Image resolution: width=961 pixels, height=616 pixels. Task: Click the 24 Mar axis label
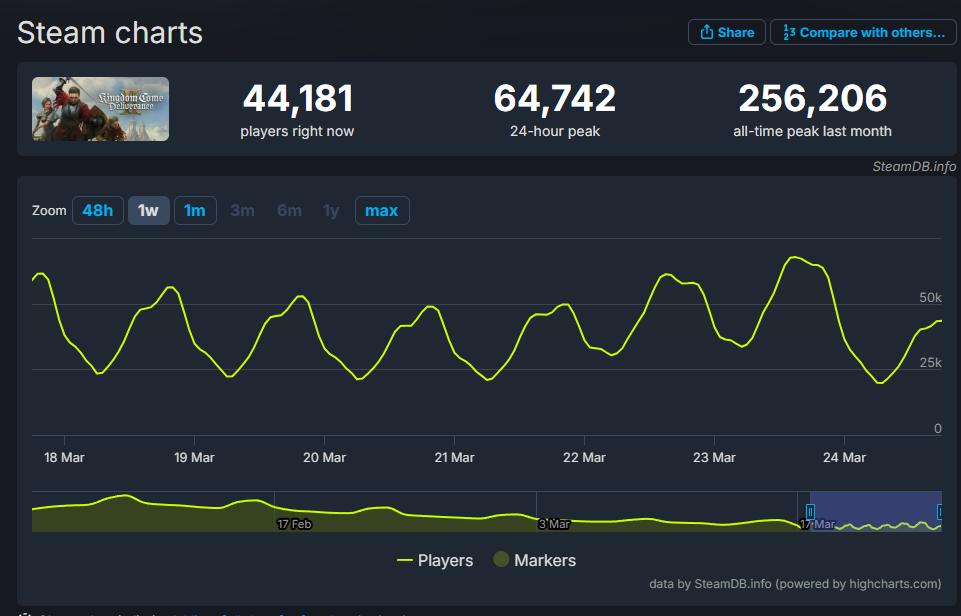coord(844,457)
